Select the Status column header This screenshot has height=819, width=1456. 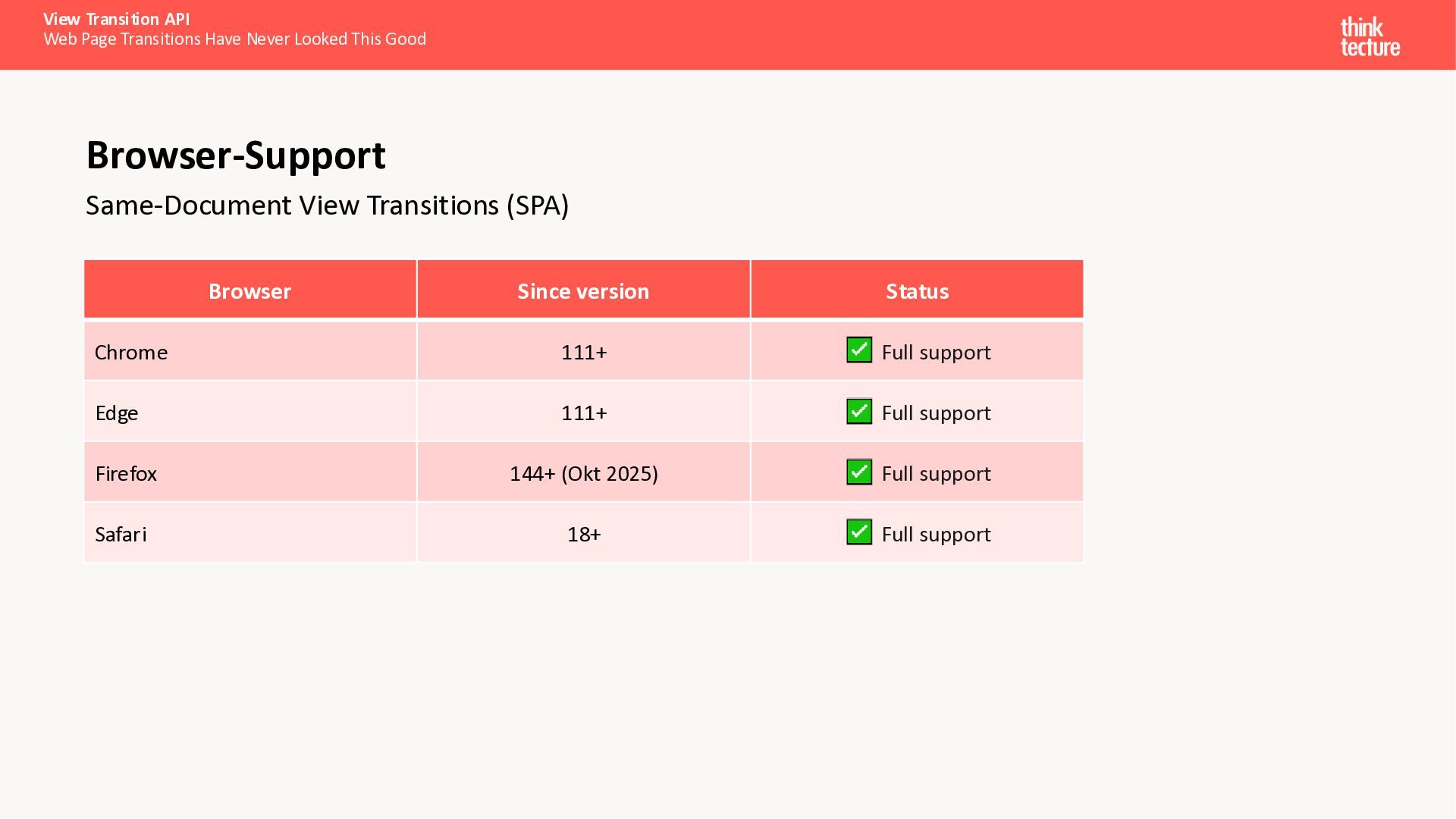pos(917,291)
